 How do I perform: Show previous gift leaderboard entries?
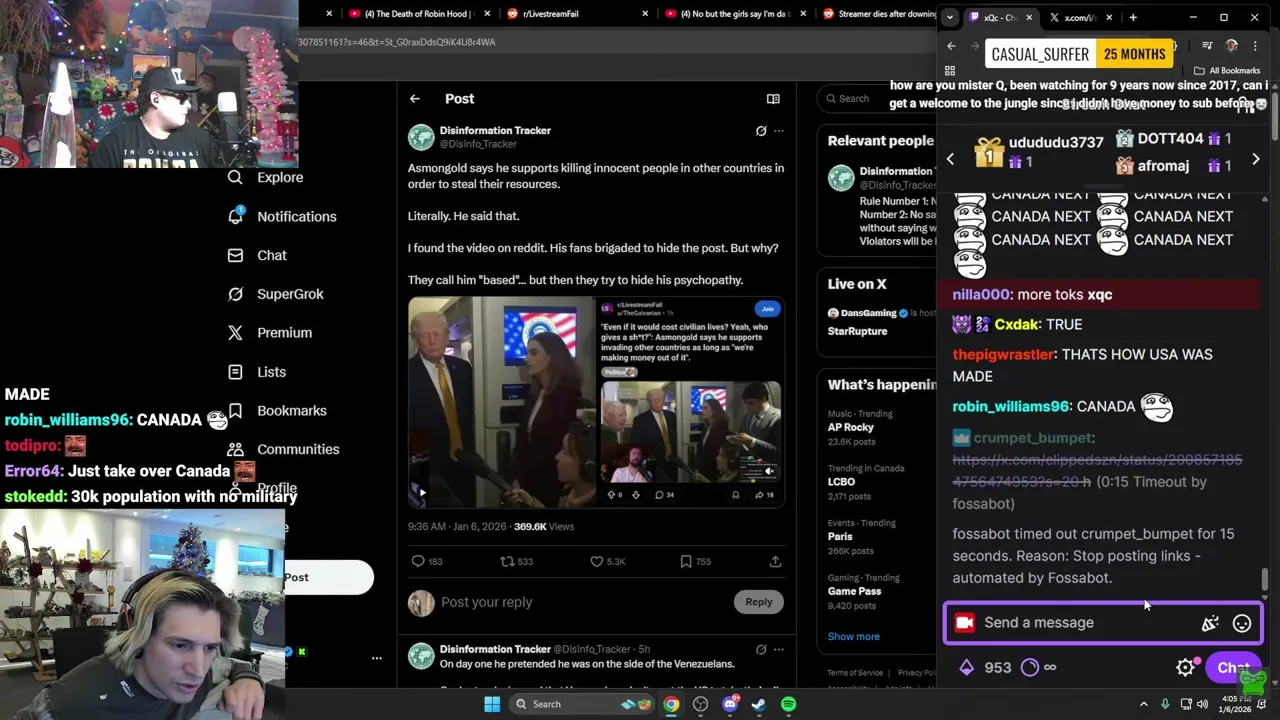[x=950, y=159]
